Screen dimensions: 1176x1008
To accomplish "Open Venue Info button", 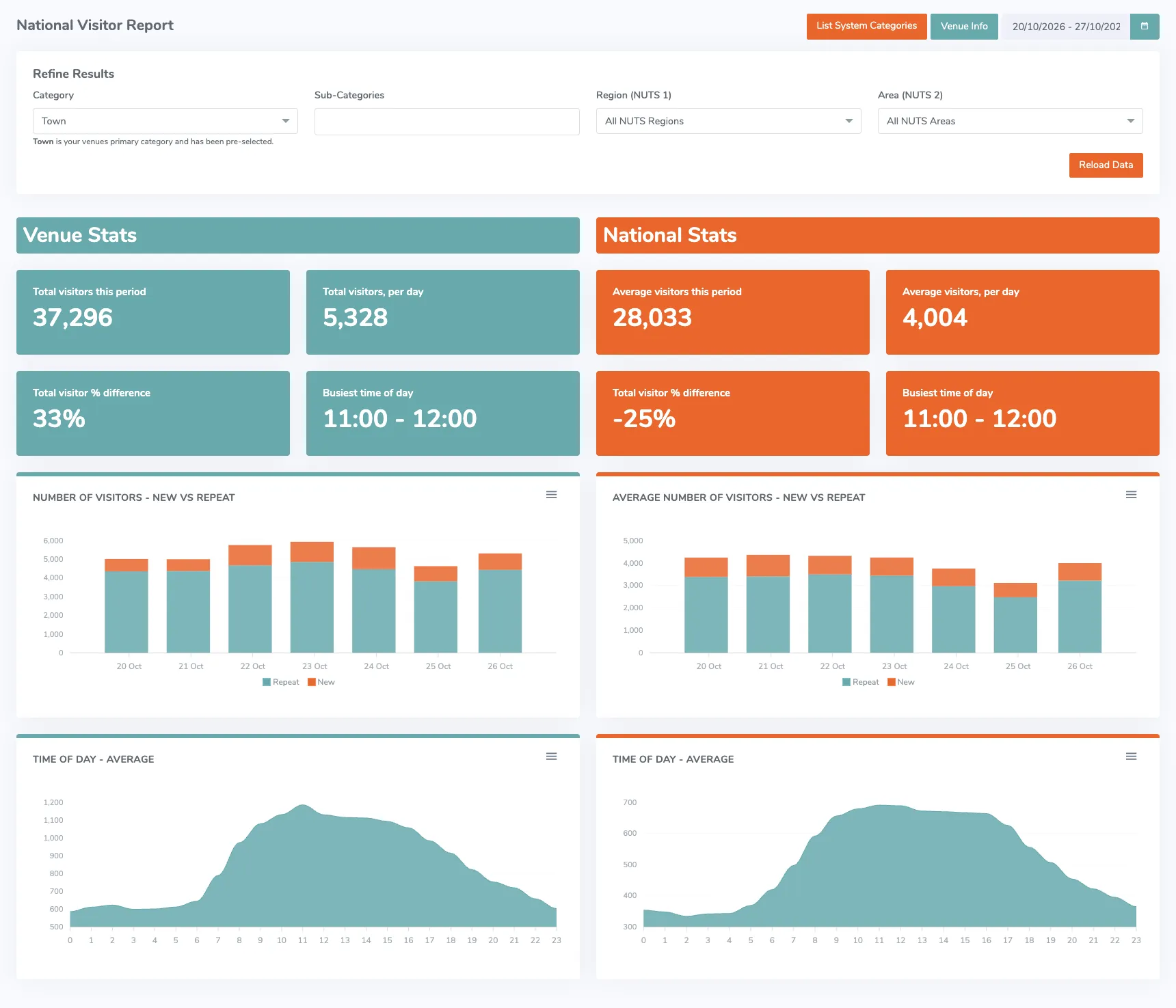I will (964, 27).
